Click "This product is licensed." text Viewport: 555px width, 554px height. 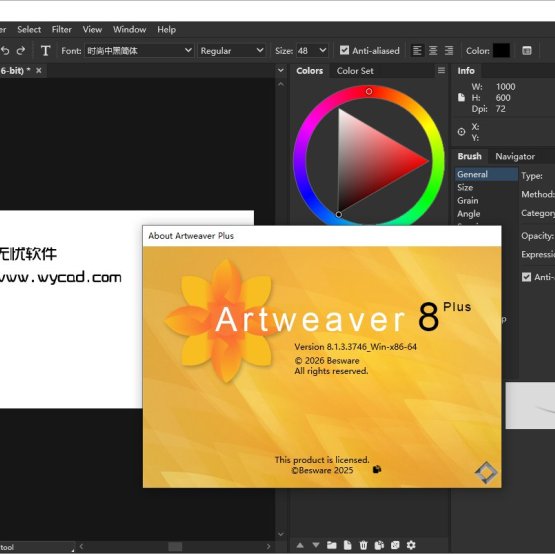coord(322,460)
